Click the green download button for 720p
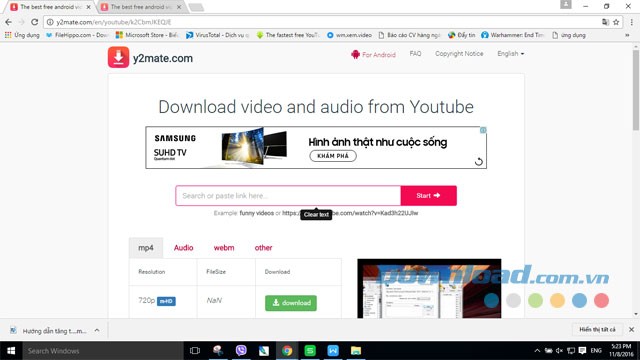This screenshot has width=640, height=360. [291, 303]
